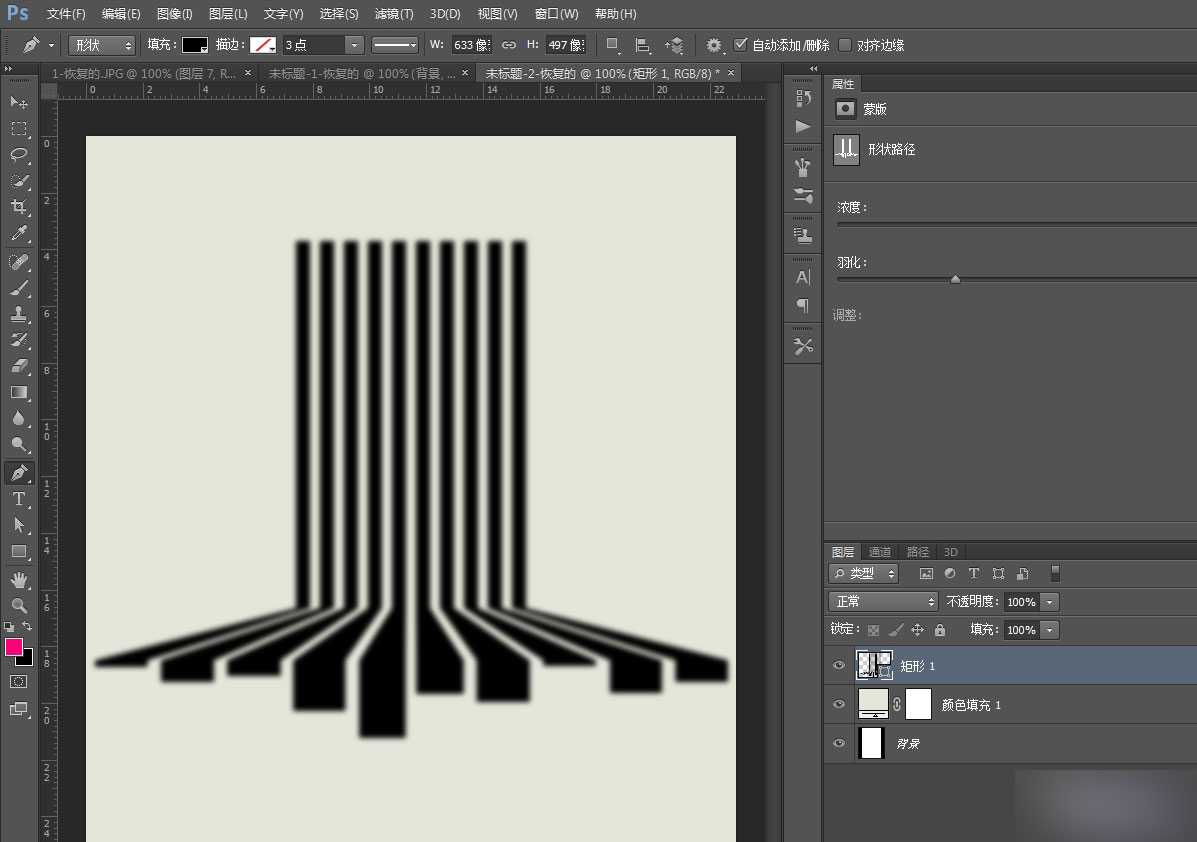Click the pink foreground color swatch
Viewport: 1197px width, 842px height.
pyautogui.click(x=14, y=647)
